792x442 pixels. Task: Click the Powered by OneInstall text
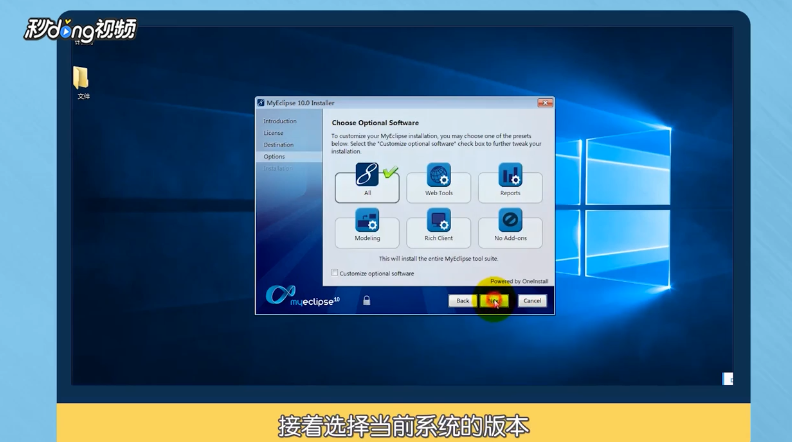click(x=519, y=281)
